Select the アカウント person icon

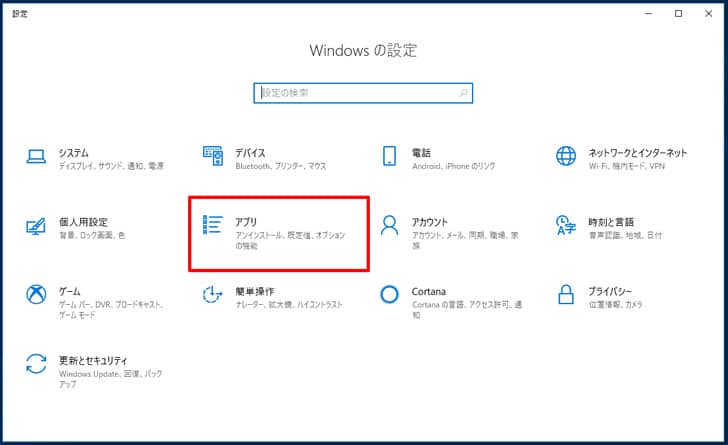[x=389, y=226]
